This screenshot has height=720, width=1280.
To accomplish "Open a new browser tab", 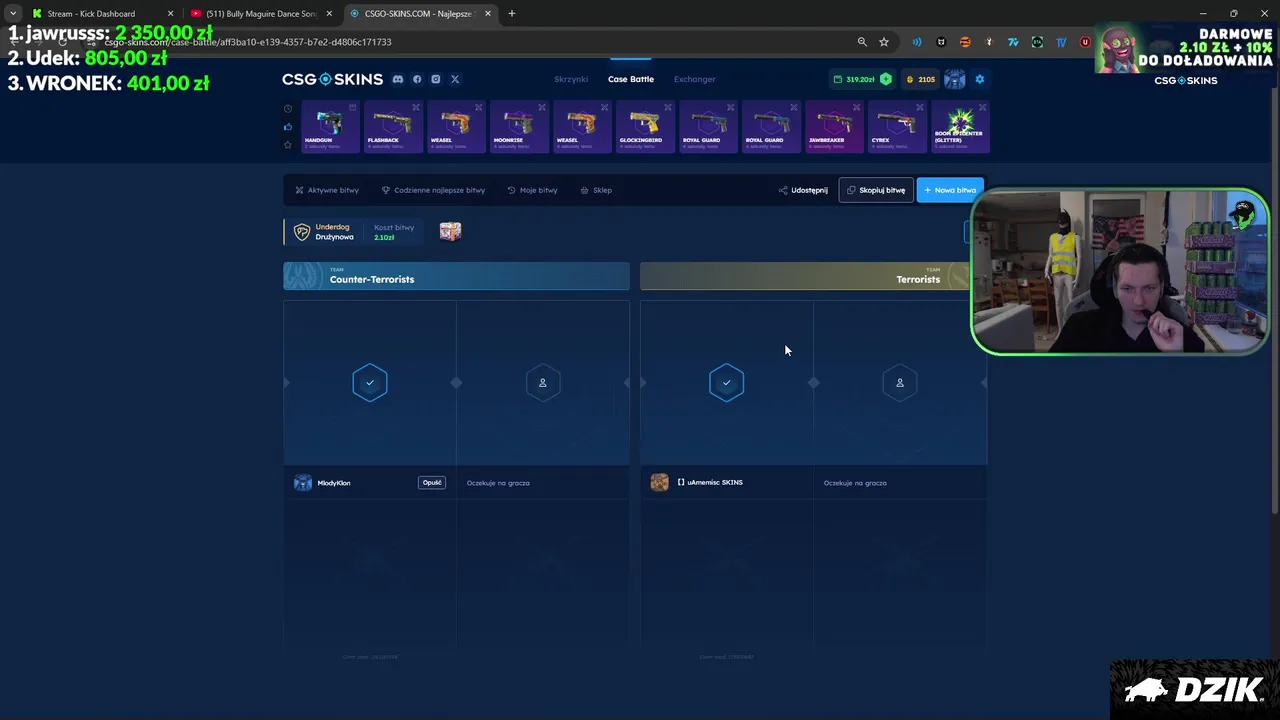I will tap(512, 14).
